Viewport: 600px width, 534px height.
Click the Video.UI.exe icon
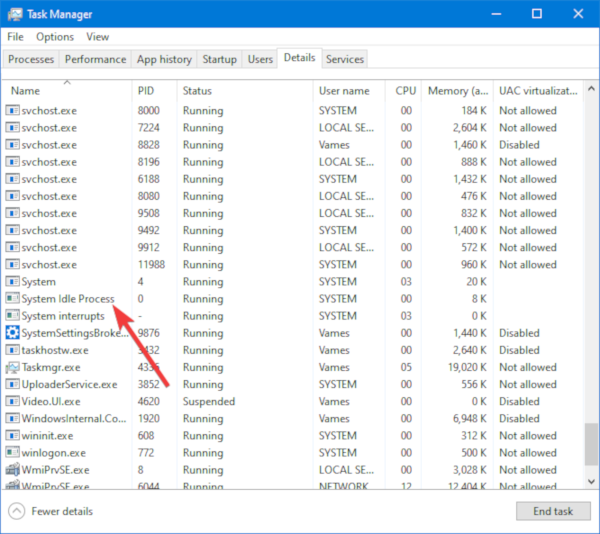pos(12,402)
